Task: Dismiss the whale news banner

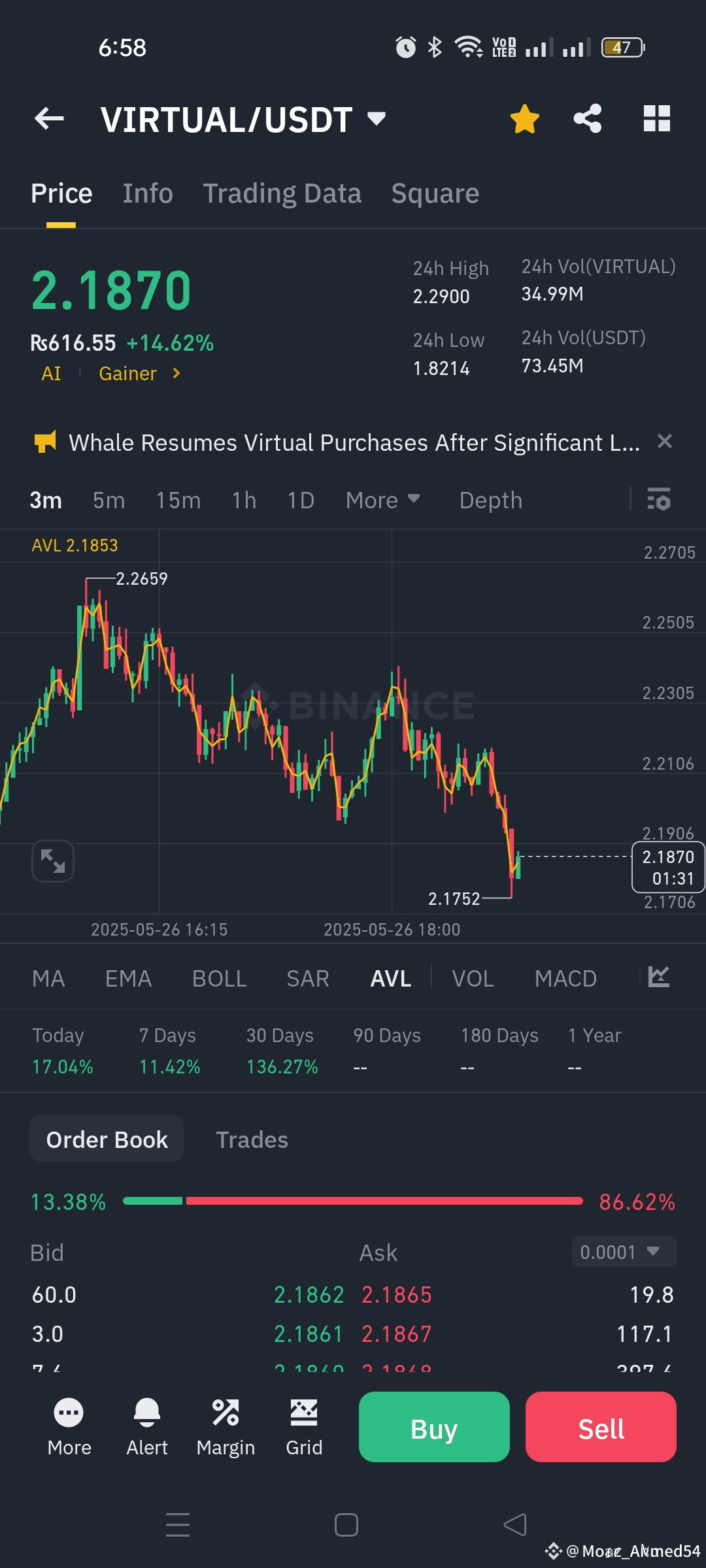Action: 665,442
